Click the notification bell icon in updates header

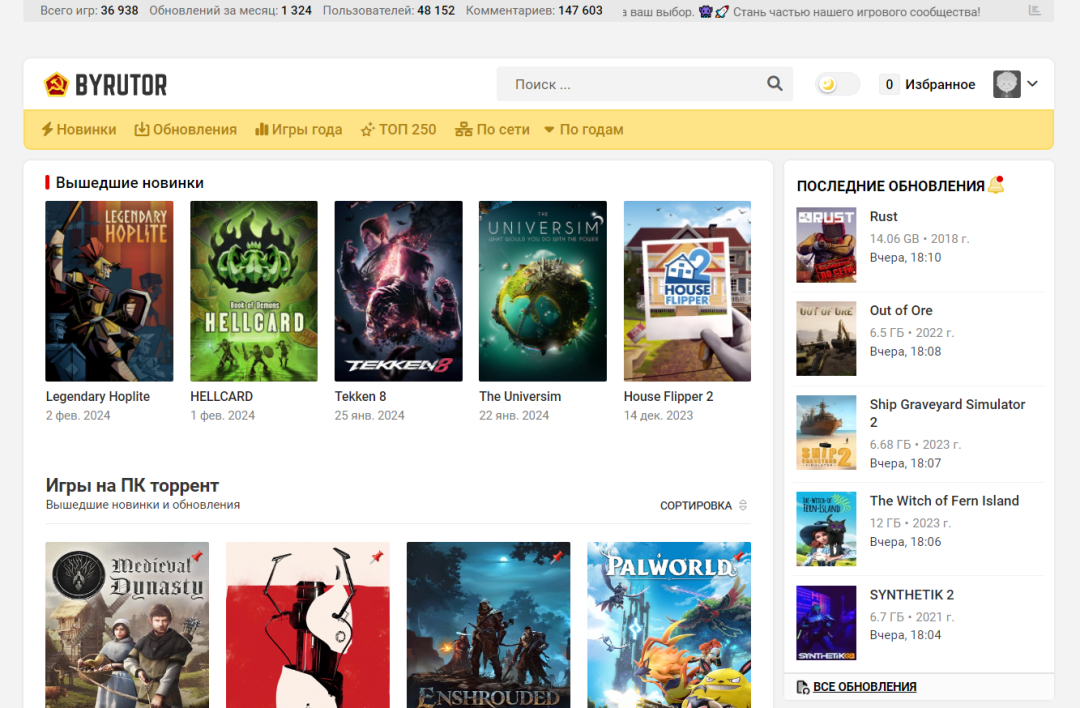point(996,185)
